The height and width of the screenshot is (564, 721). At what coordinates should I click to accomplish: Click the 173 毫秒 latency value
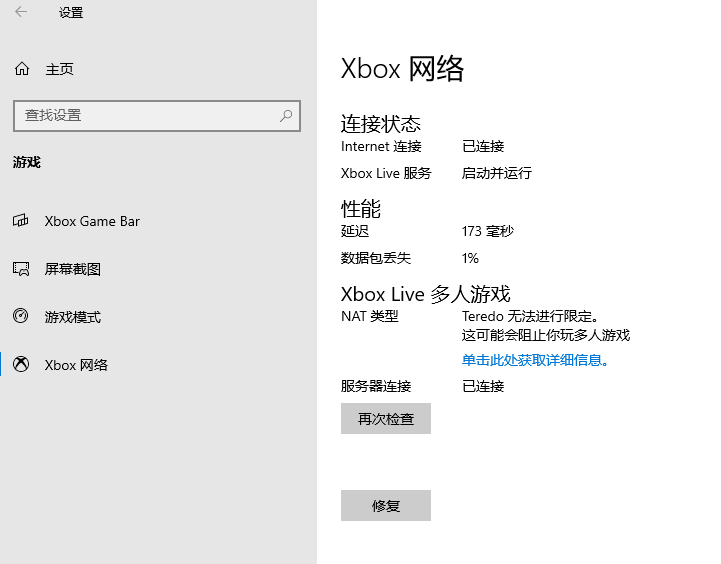coord(487,231)
